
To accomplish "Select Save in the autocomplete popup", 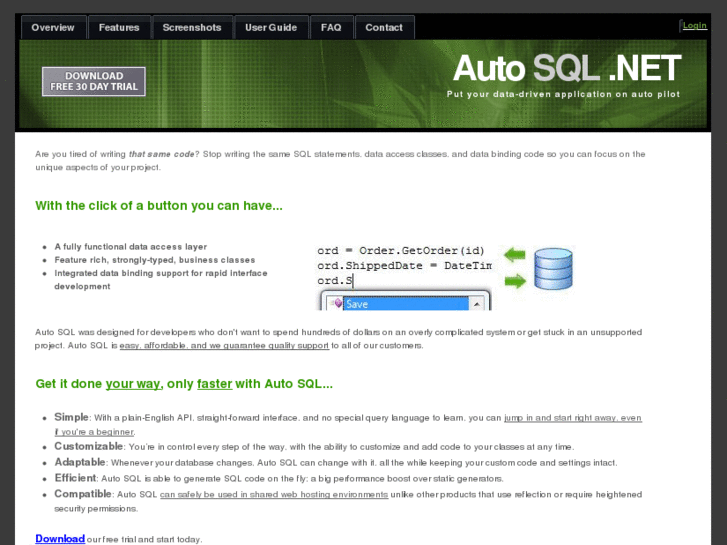I will click(x=406, y=304).
